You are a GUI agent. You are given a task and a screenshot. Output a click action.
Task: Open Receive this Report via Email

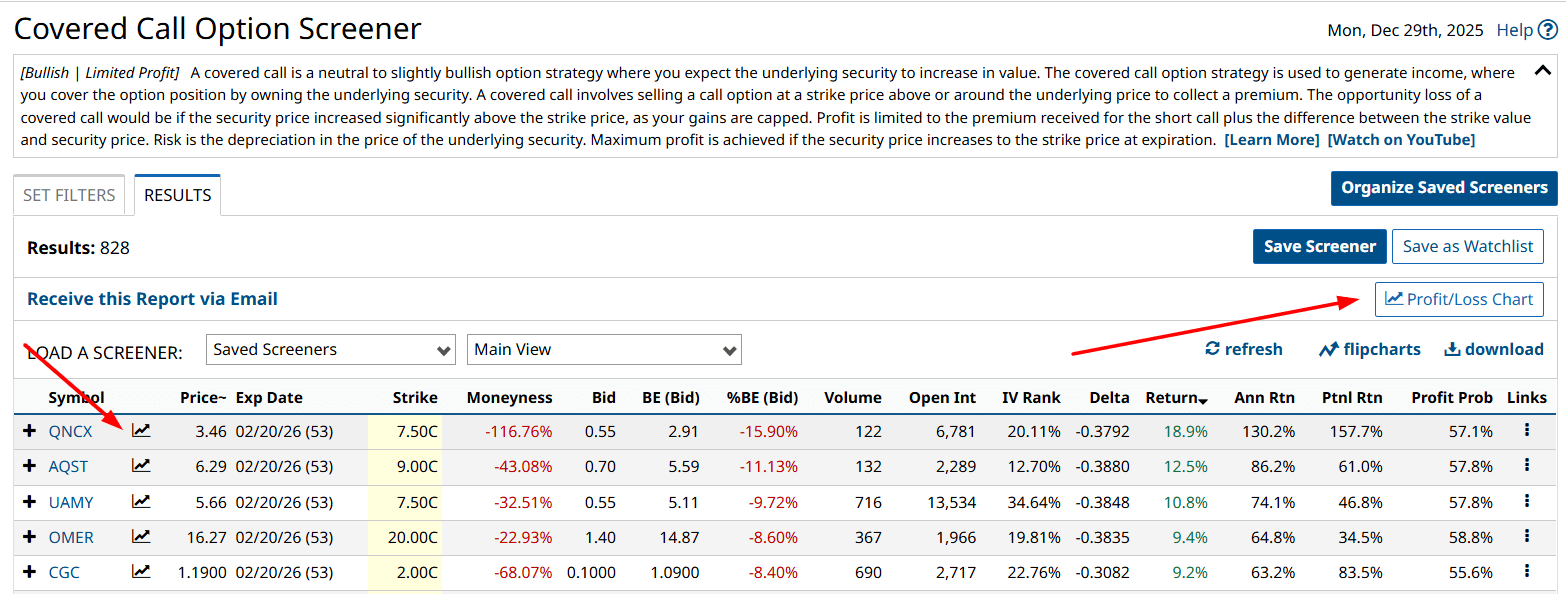151,299
